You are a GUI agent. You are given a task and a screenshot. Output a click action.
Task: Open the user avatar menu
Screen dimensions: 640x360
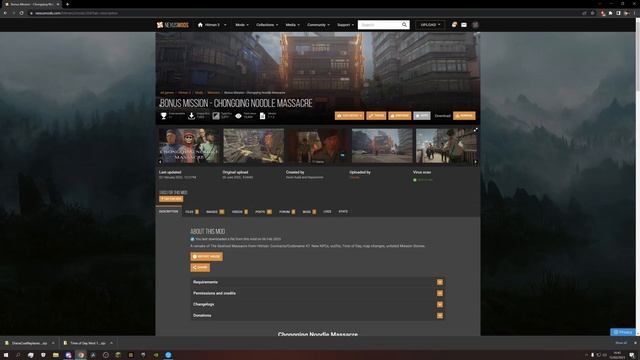tap(476, 25)
